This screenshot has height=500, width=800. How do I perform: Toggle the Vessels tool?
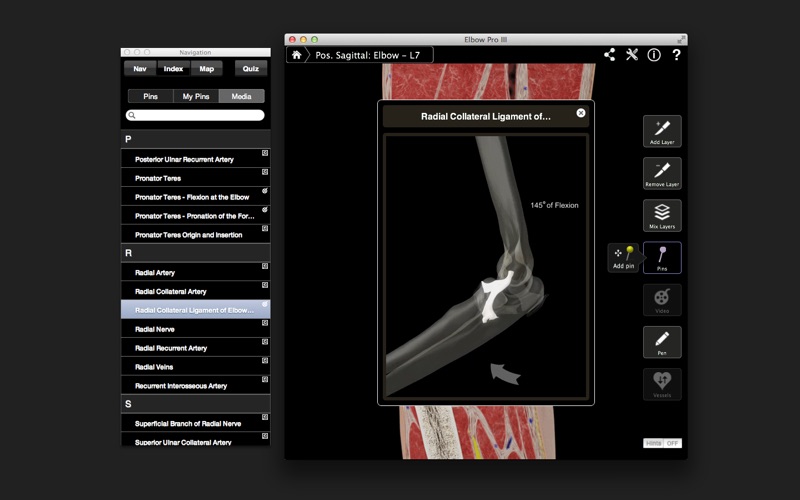coord(662,384)
